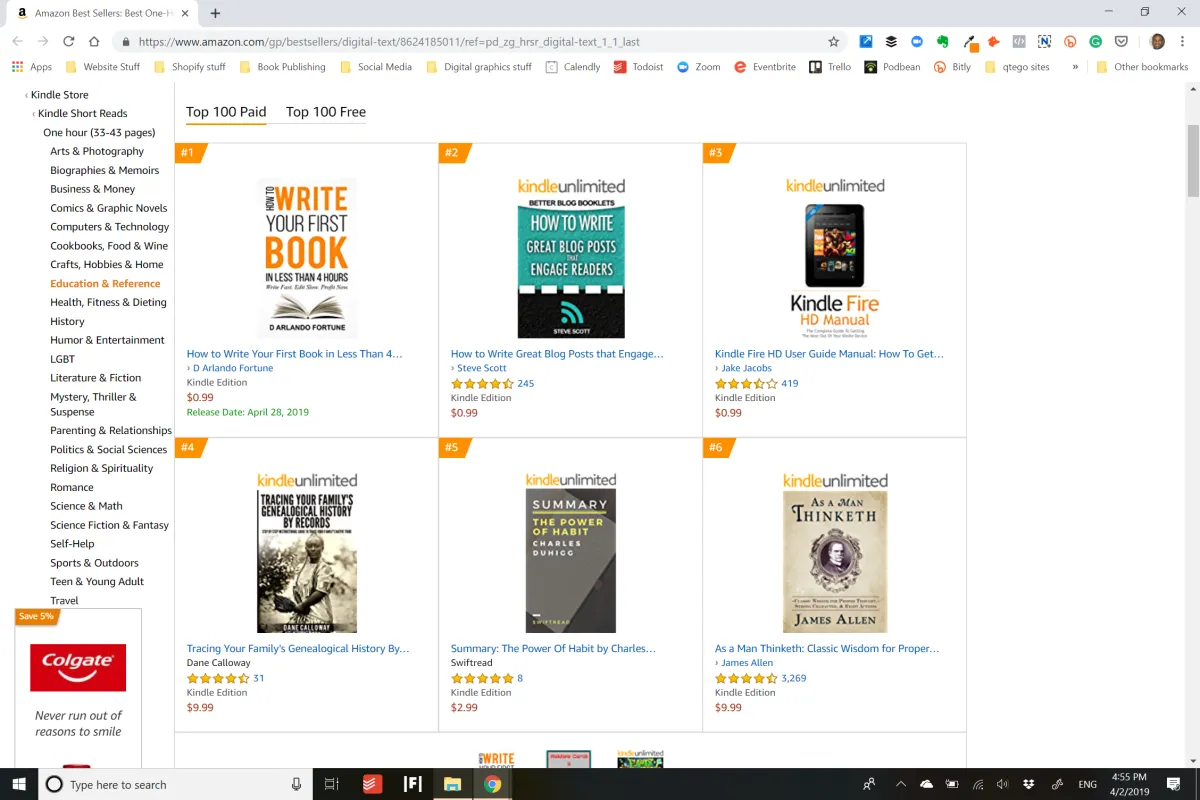View author Steve Scott's page
Screen dimensions: 1200x800
point(482,368)
